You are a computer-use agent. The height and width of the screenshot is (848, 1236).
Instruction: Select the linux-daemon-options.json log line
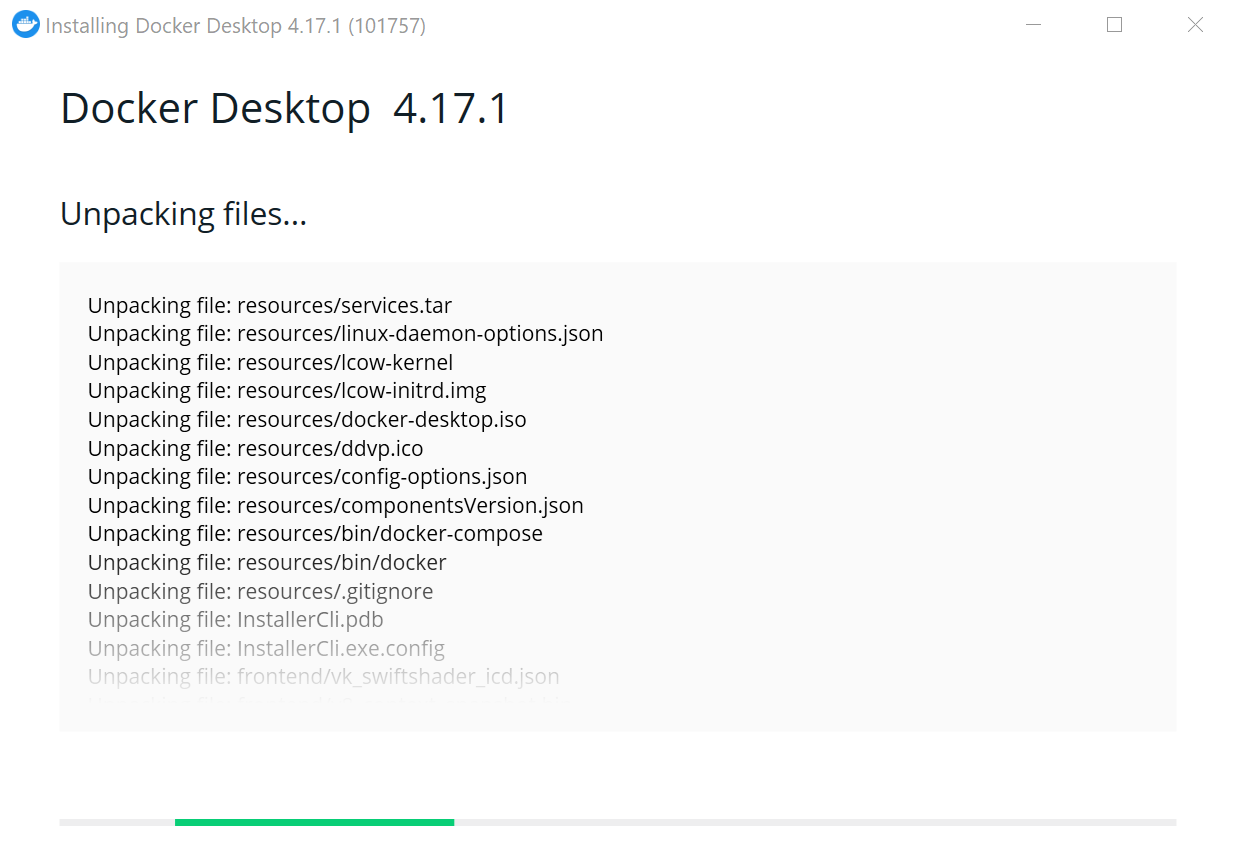[345, 333]
